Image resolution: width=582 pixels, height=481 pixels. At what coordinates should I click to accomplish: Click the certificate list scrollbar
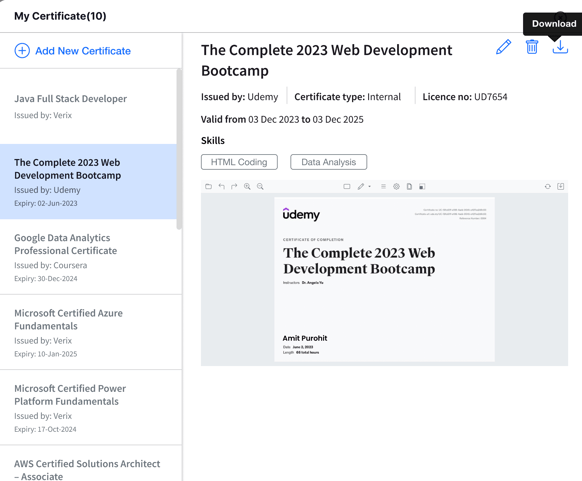(x=179, y=148)
